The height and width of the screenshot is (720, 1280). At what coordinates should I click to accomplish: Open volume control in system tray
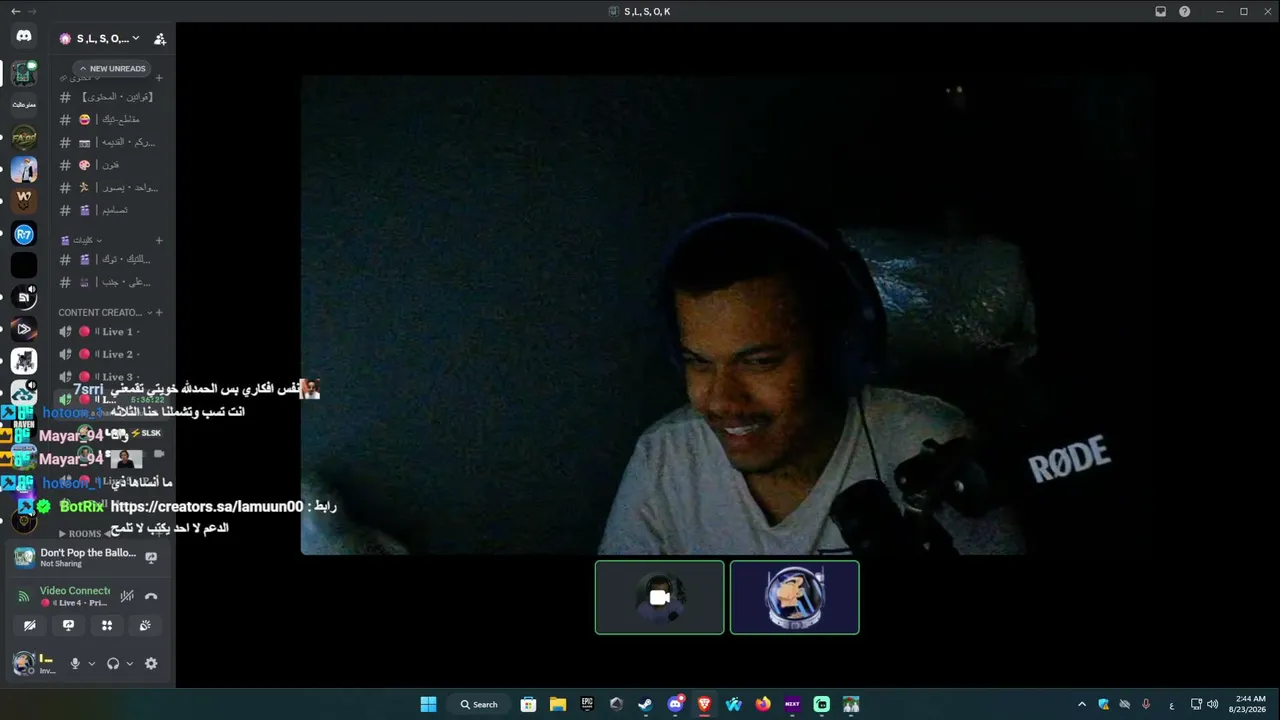1213,704
